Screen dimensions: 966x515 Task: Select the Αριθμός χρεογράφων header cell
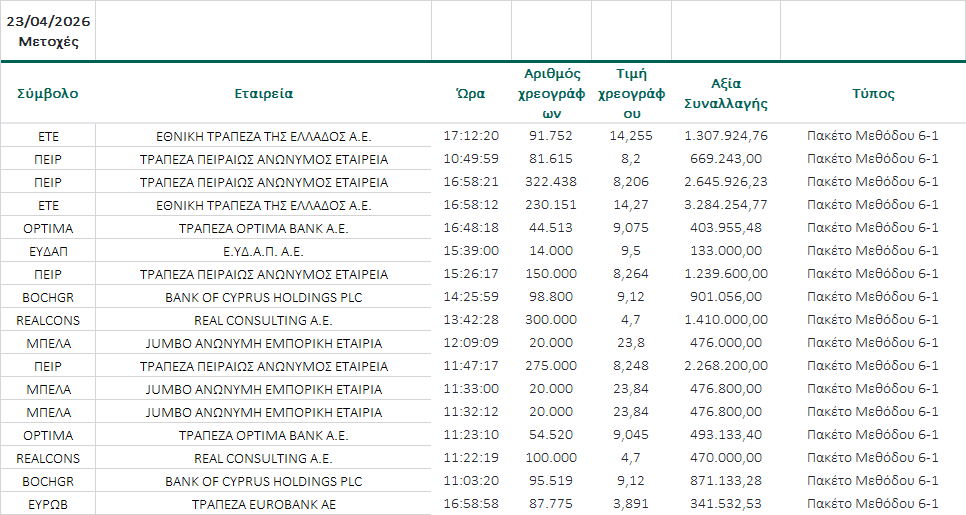551,93
